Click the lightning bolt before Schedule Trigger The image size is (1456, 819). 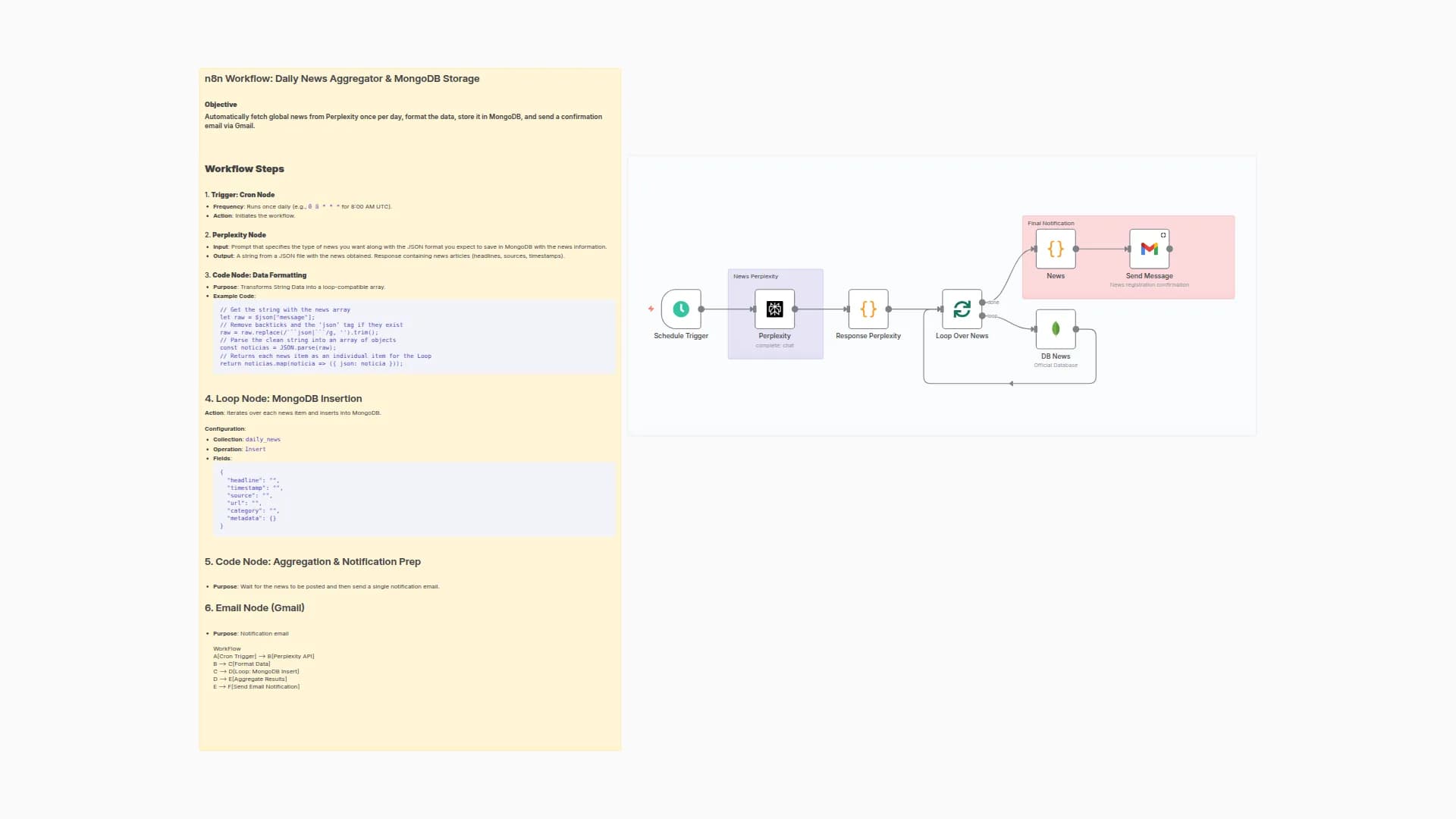click(650, 309)
